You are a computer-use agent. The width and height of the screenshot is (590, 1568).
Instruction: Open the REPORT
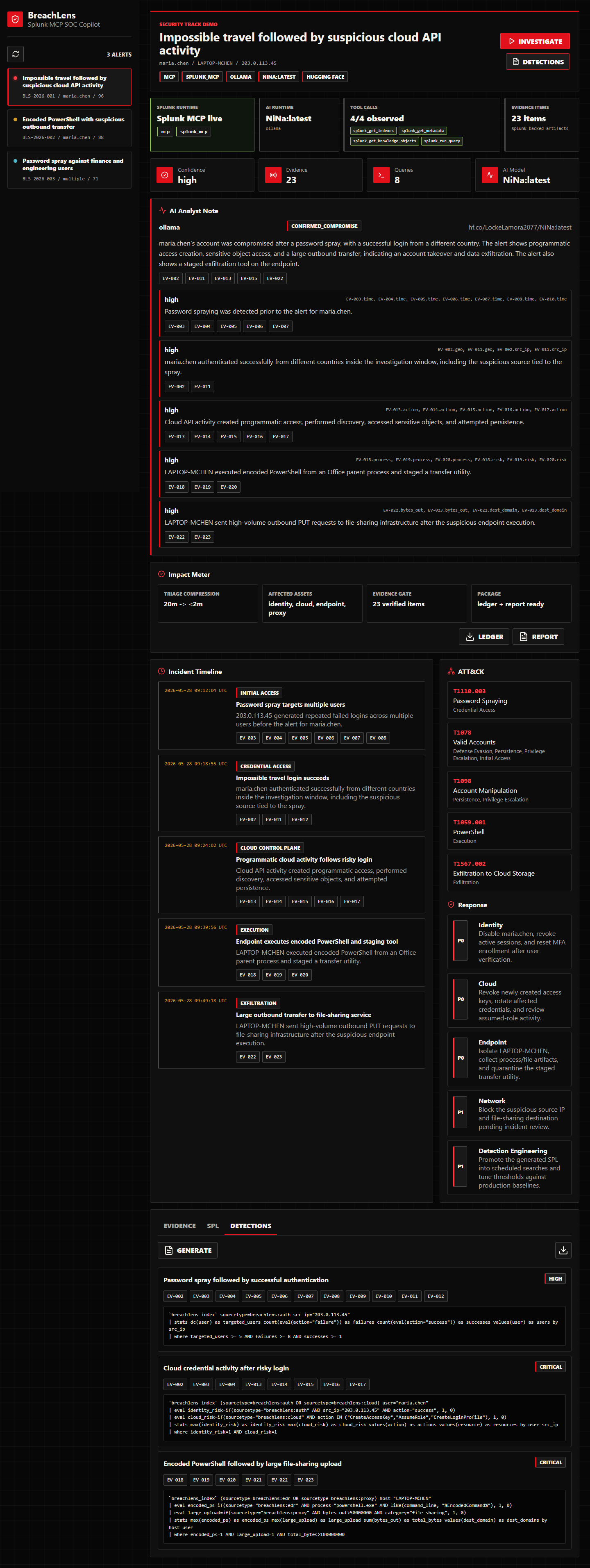(x=538, y=637)
